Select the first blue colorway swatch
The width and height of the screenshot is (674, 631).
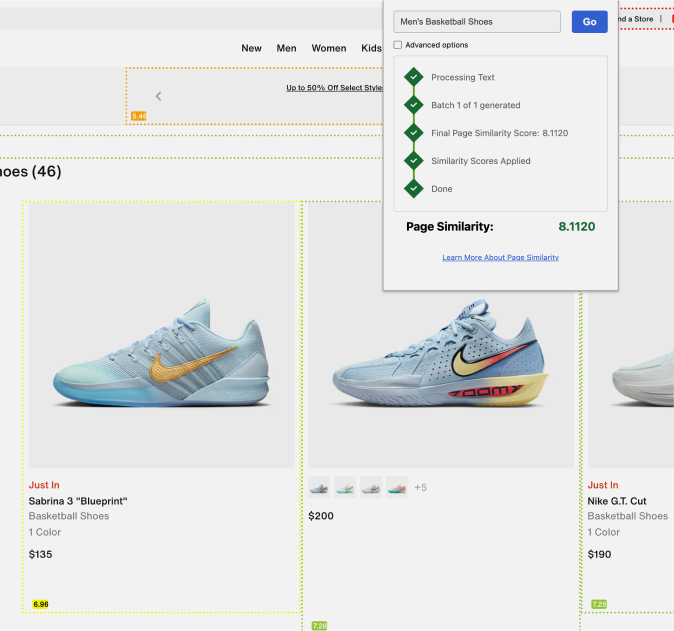[x=319, y=487]
